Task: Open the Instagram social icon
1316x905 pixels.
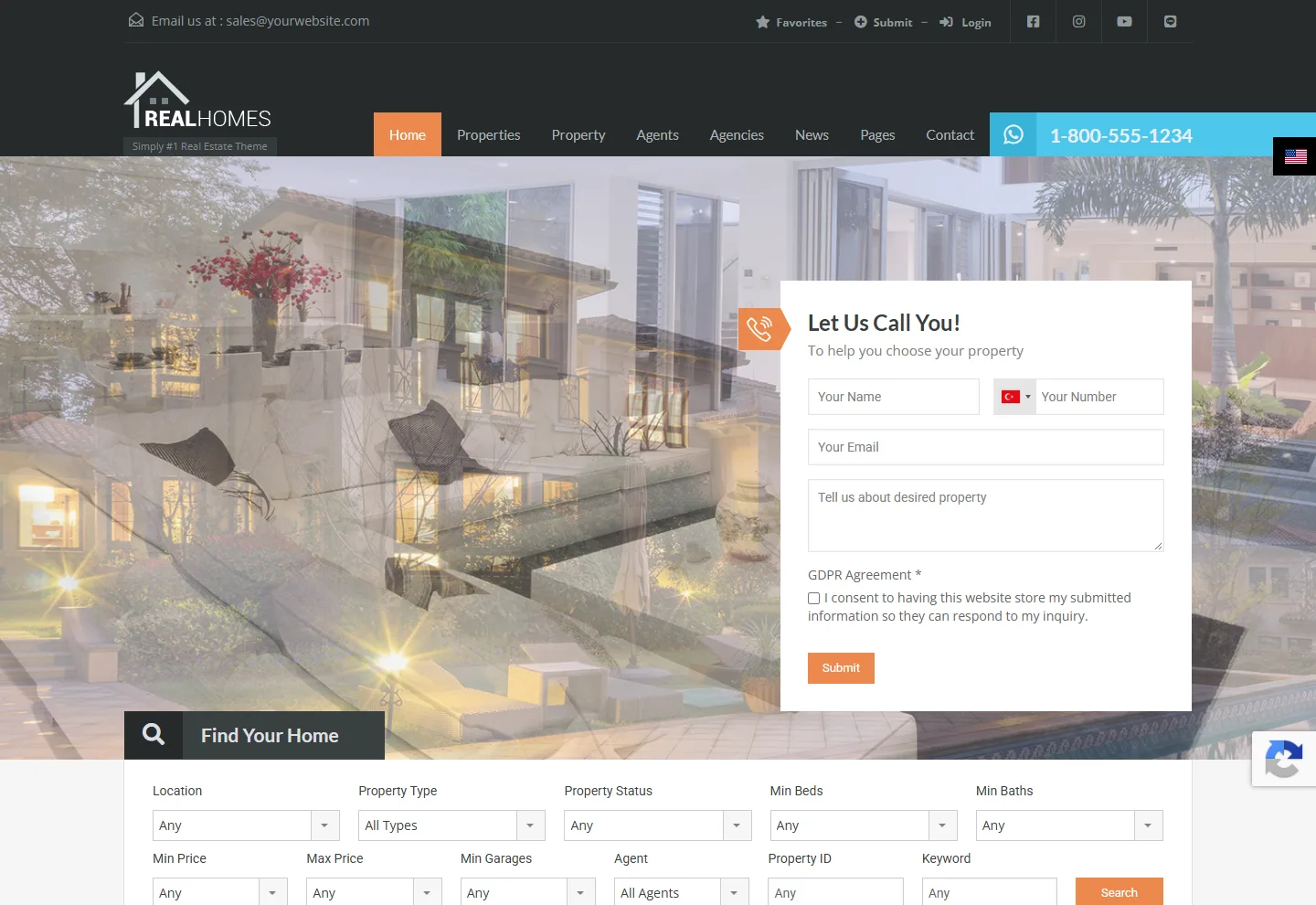Action: (1078, 21)
